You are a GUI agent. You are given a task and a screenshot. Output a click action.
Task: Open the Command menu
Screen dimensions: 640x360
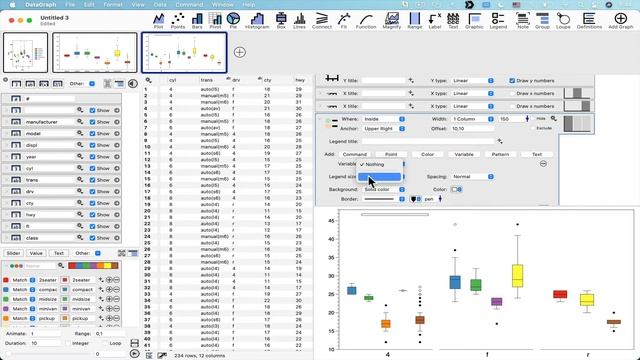coord(189,4)
